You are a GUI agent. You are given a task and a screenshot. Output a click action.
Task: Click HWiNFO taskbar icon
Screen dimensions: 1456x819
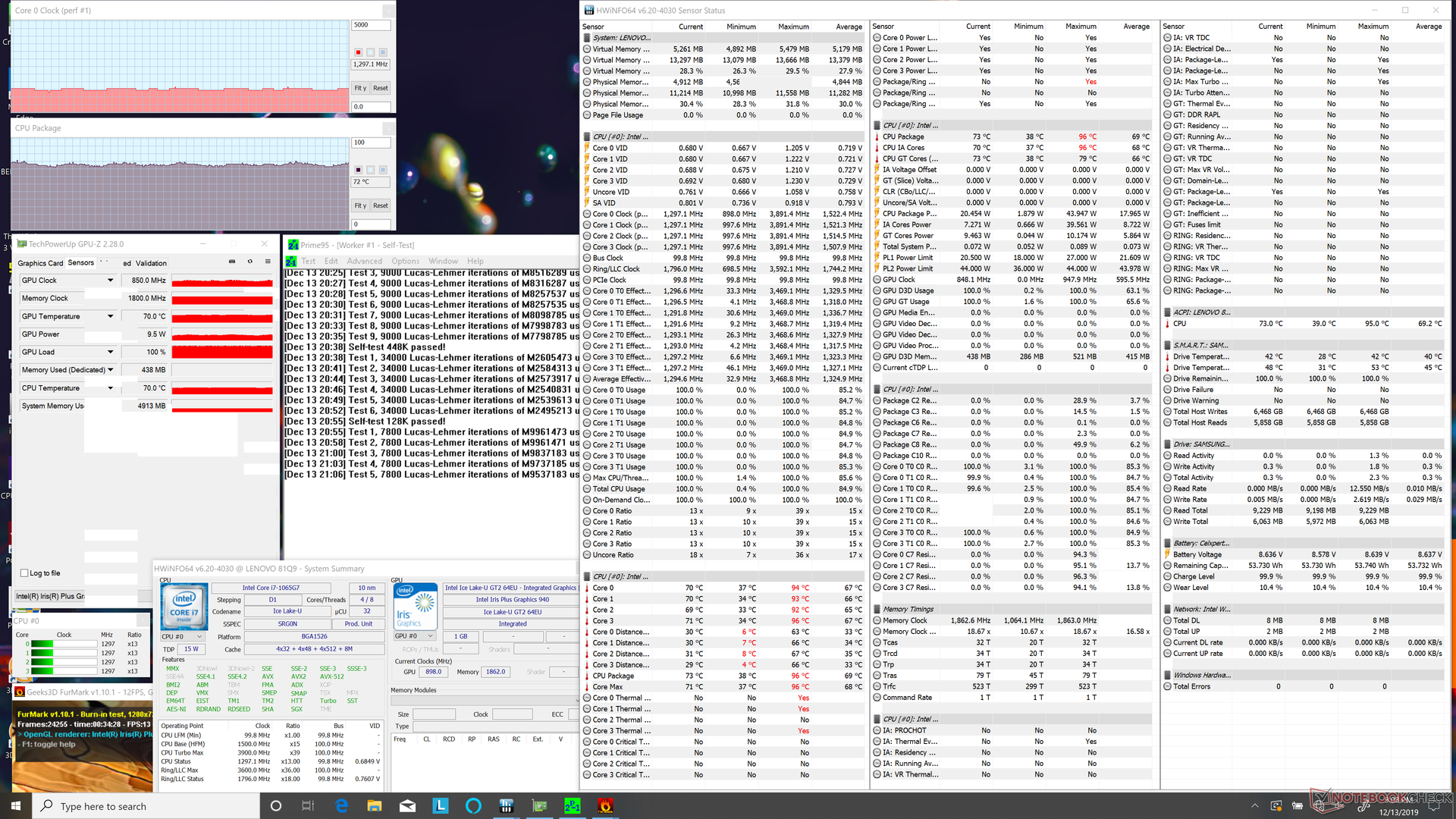point(506,805)
